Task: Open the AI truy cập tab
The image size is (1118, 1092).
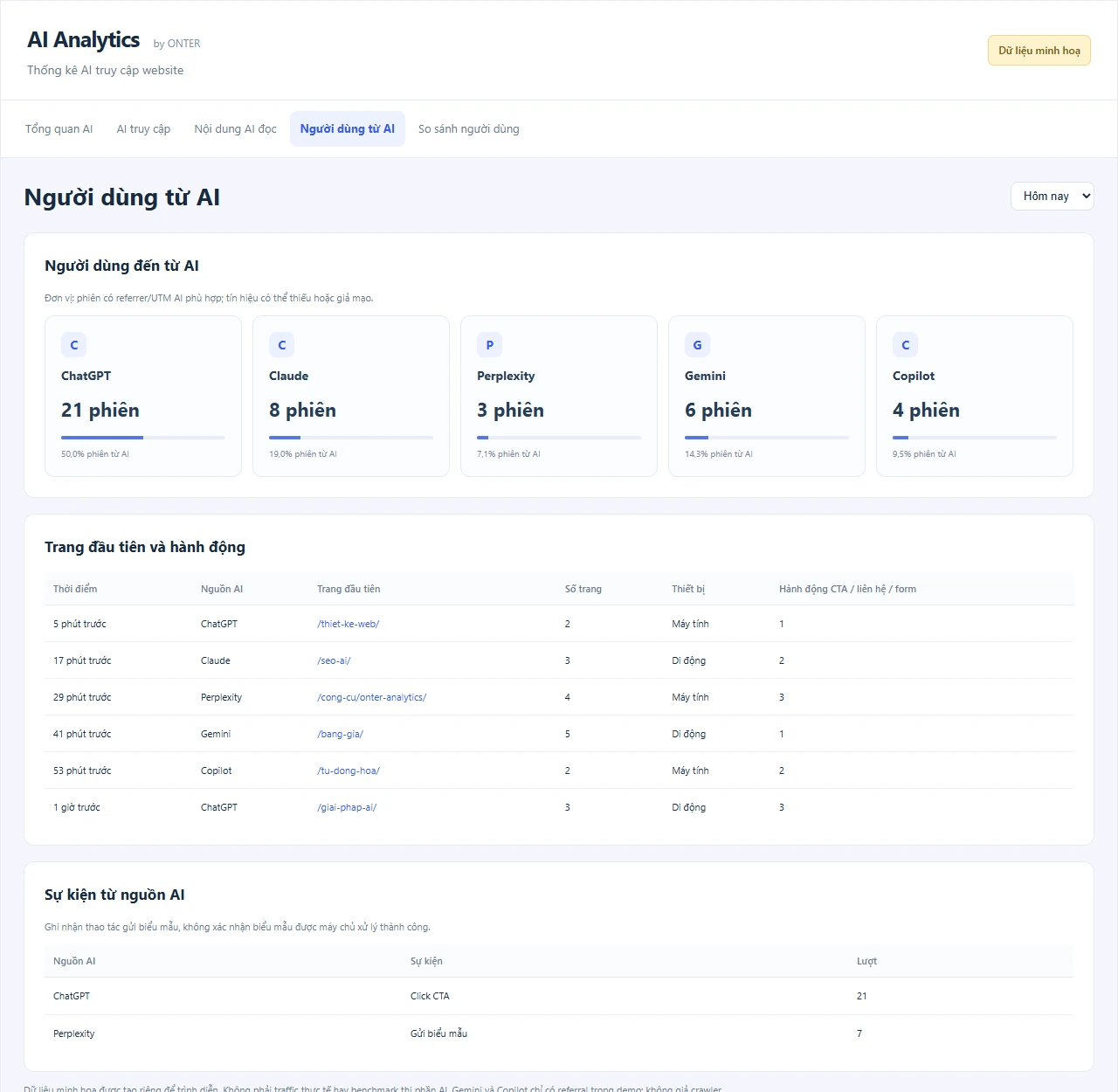Action: coord(143,128)
